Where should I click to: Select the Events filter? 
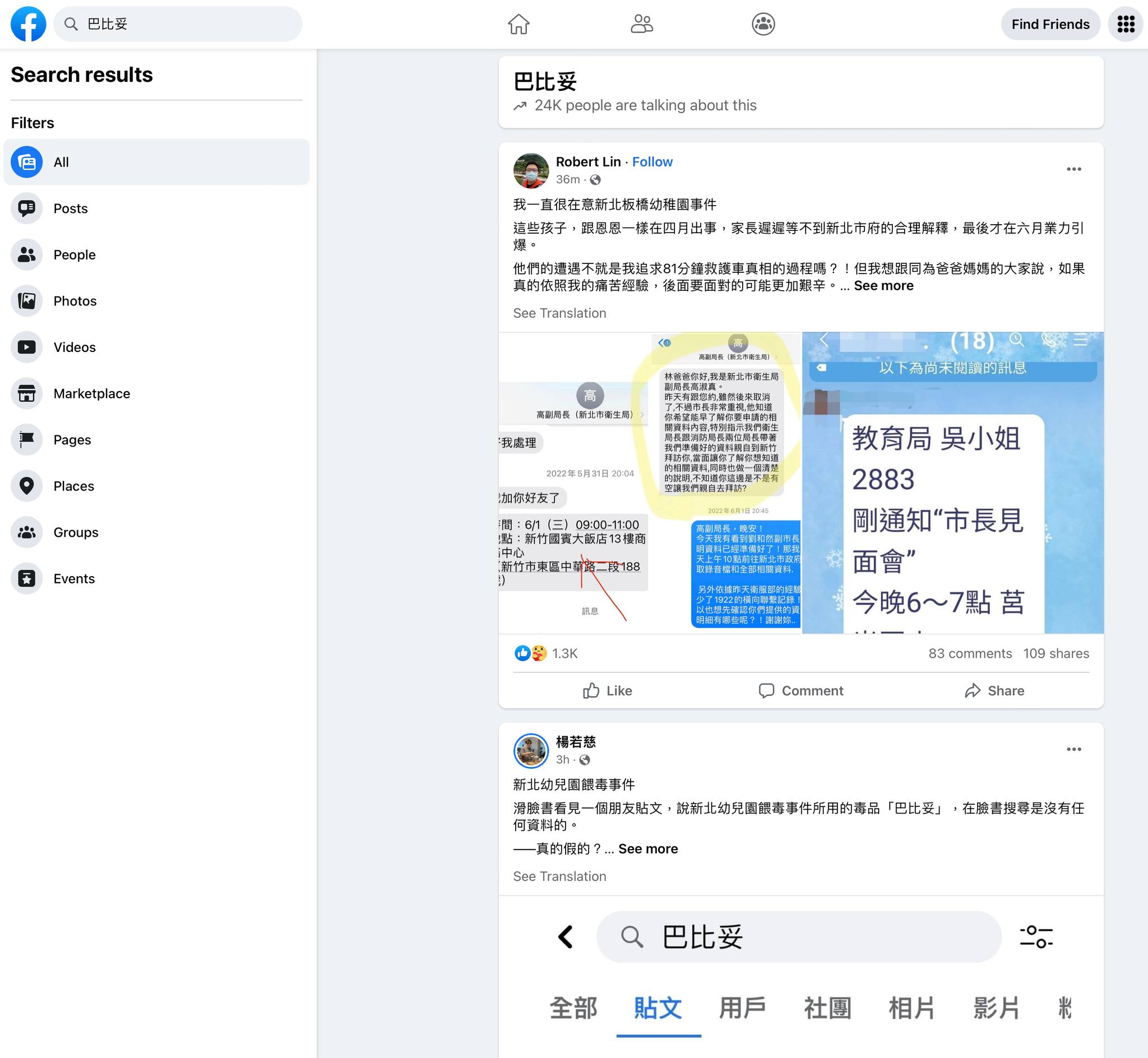(156, 579)
